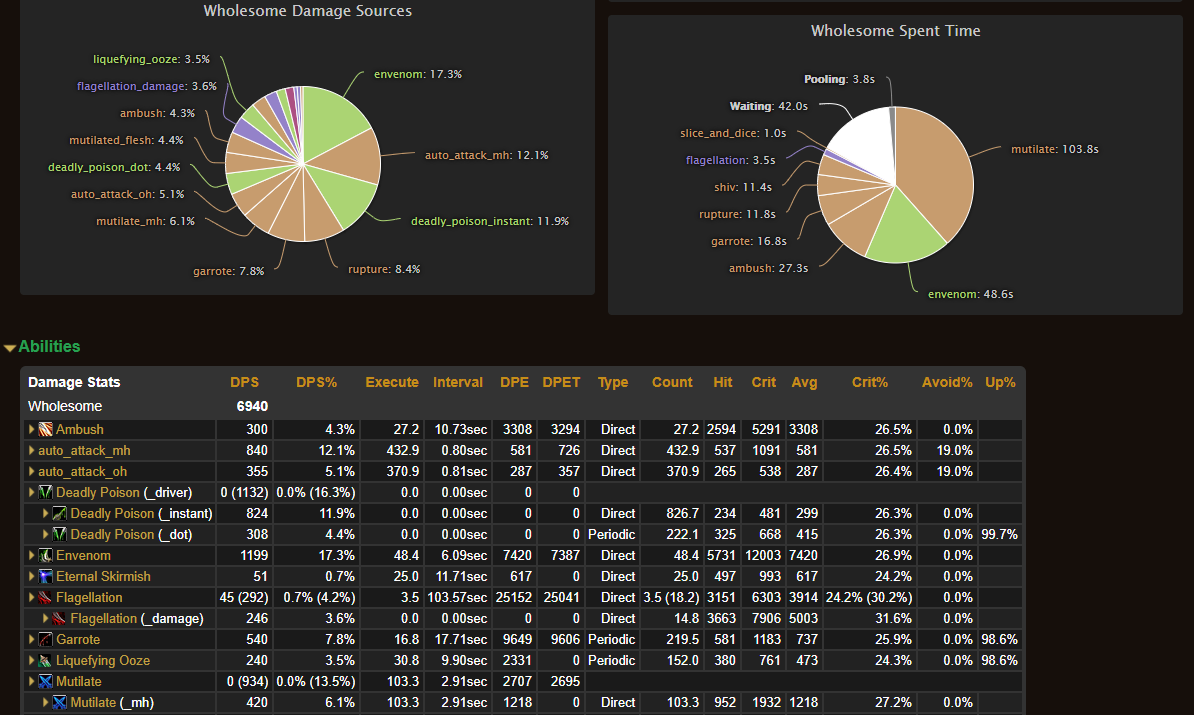The width and height of the screenshot is (1194, 715).
Task: Click 'mutilate: 103.8s' chart label
Action: click(x=1055, y=149)
